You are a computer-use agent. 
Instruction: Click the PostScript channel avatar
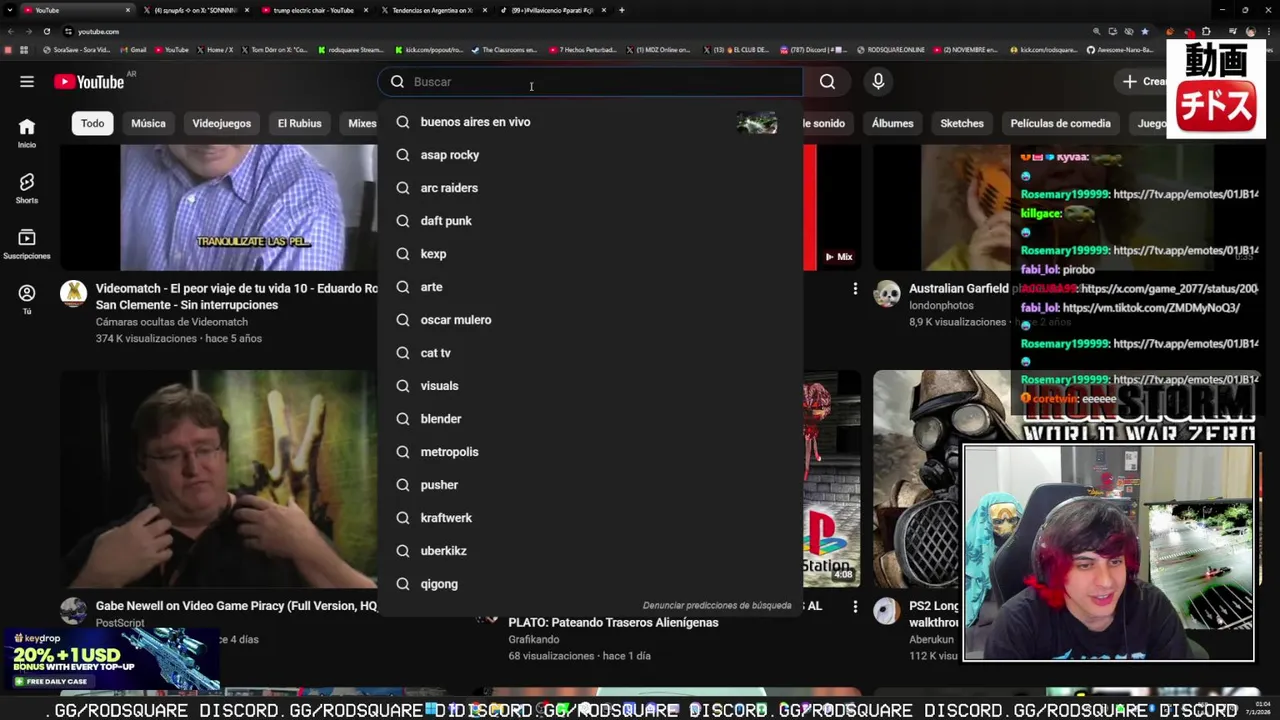[73, 610]
